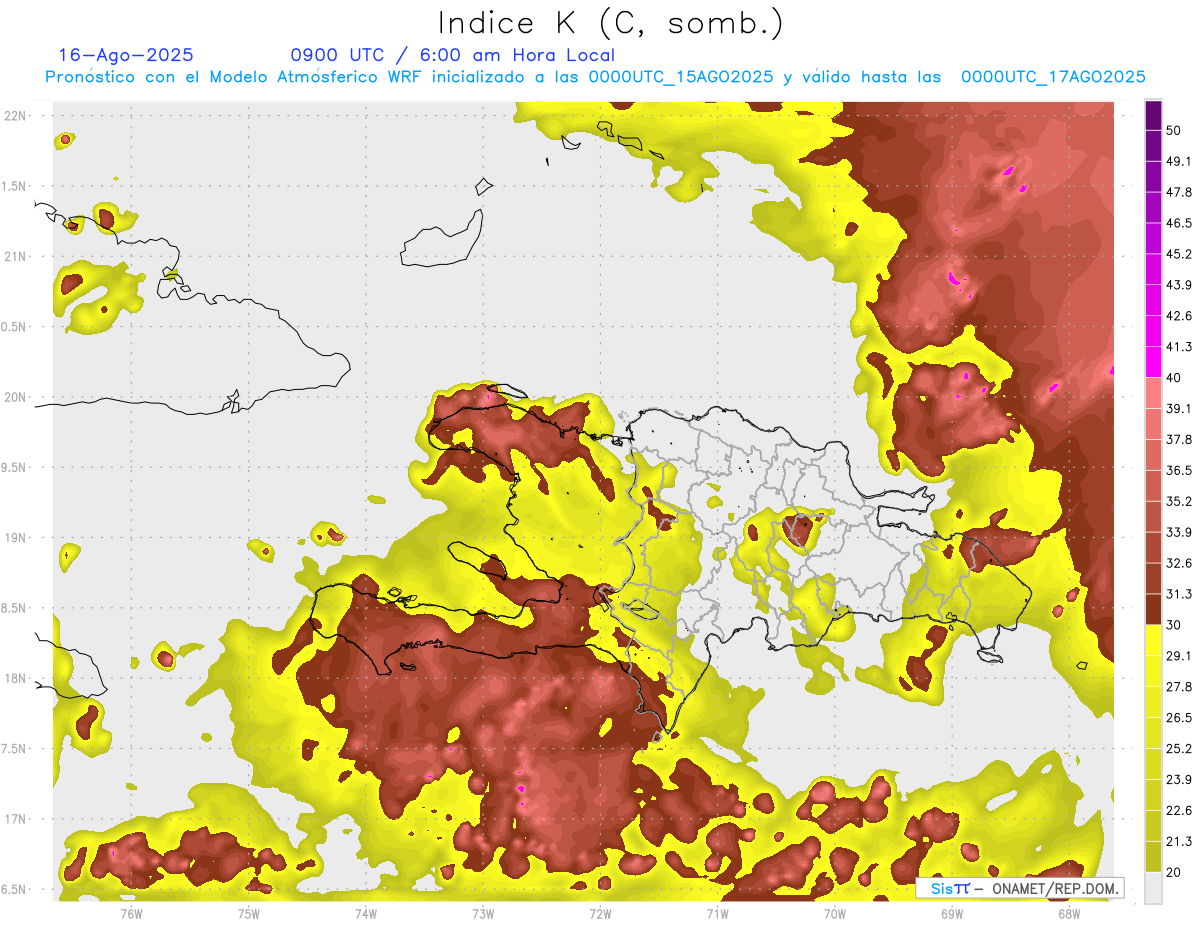The height and width of the screenshot is (927, 1200).
Task: Click the colorbar value '27.8'
Action: (1178, 687)
